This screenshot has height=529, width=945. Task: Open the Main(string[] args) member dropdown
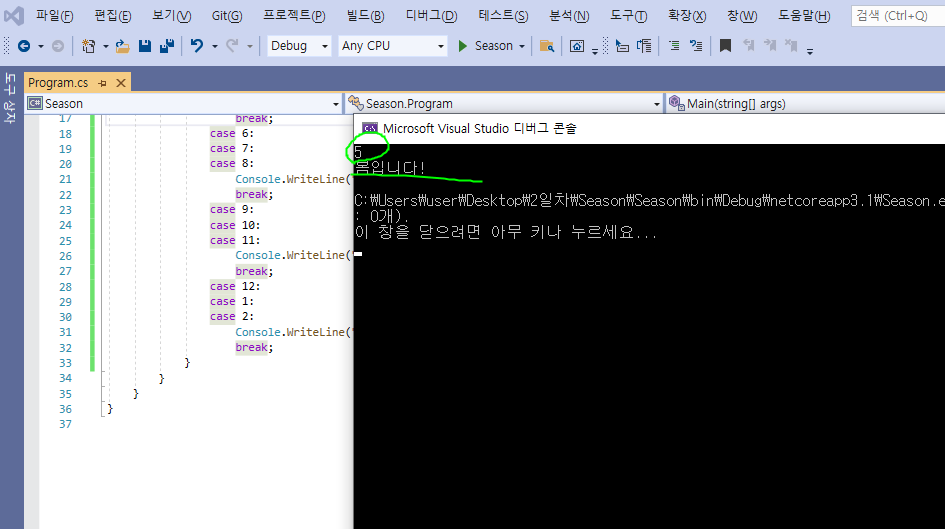pyautogui.click(x=805, y=104)
